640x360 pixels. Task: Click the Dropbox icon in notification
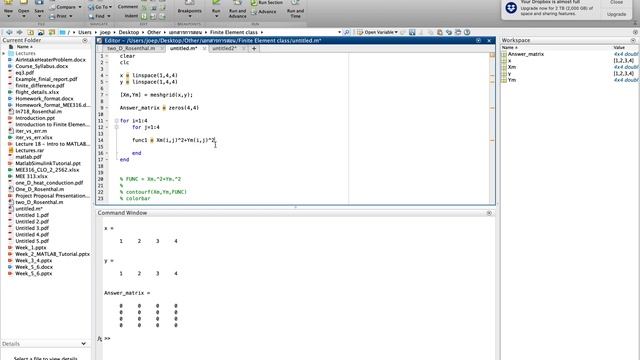point(511,8)
